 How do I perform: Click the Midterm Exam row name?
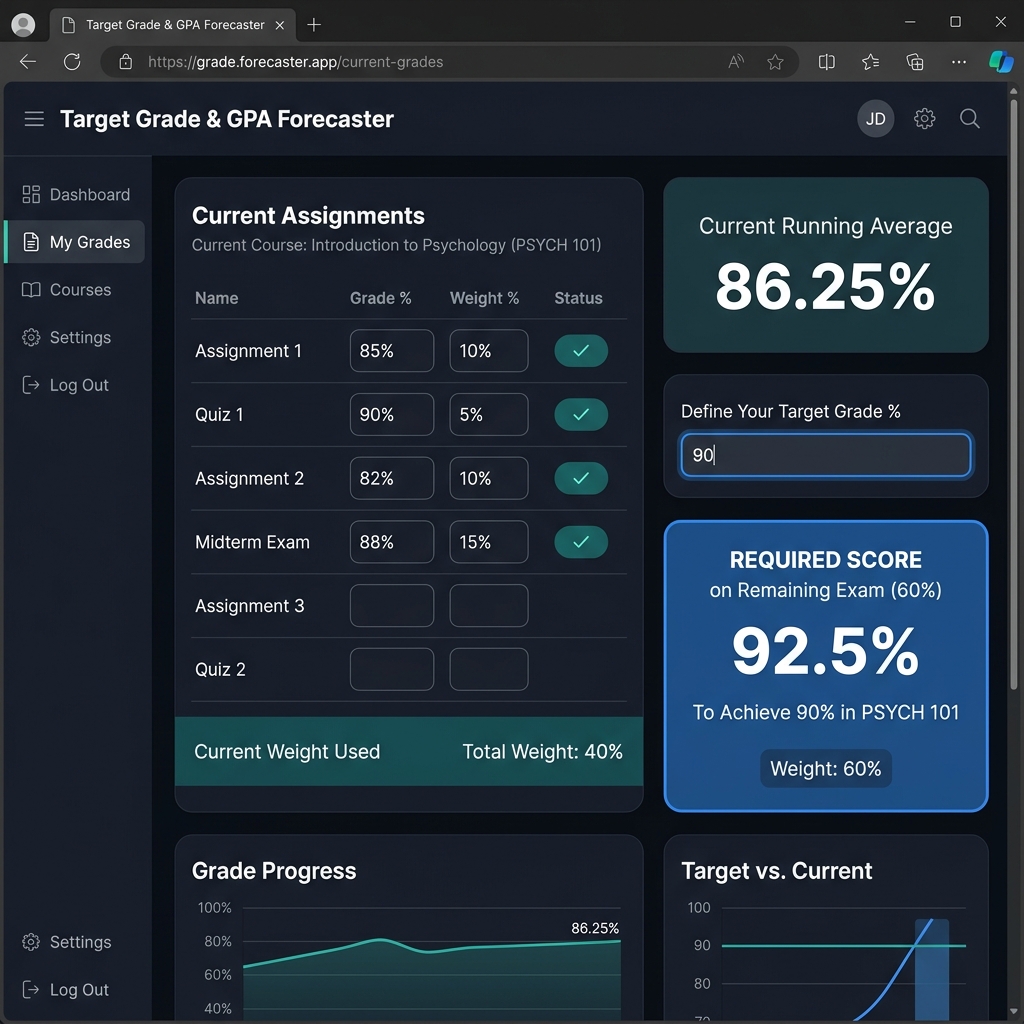pos(252,542)
